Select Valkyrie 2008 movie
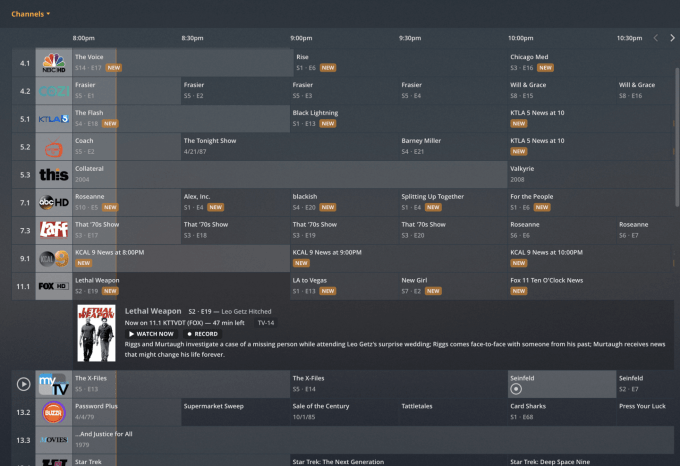This screenshot has height=466, width=680. [590, 174]
